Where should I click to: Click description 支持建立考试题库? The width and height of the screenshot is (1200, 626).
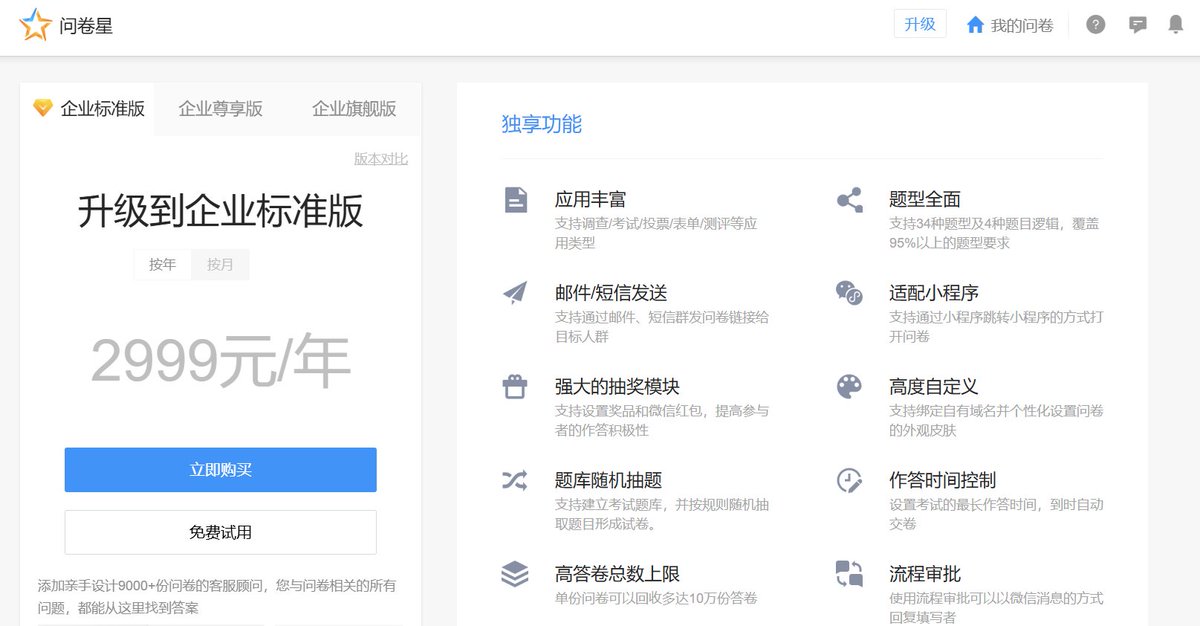pyautogui.click(x=662, y=514)
